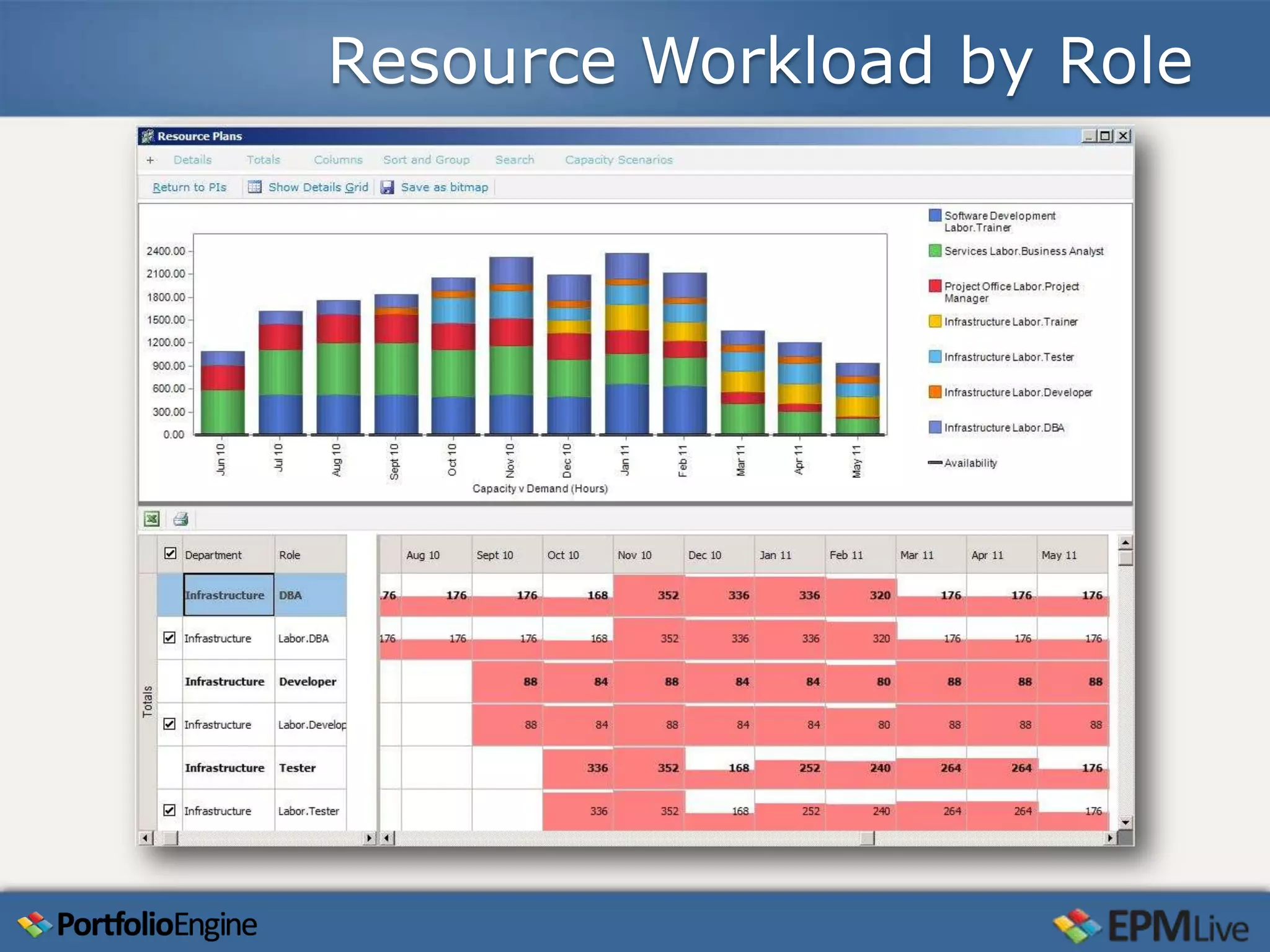Image resolution: width=1270 pixels, height=952 pixels.
Task: Click the Aug 10 column header
Action: point(436,555)
